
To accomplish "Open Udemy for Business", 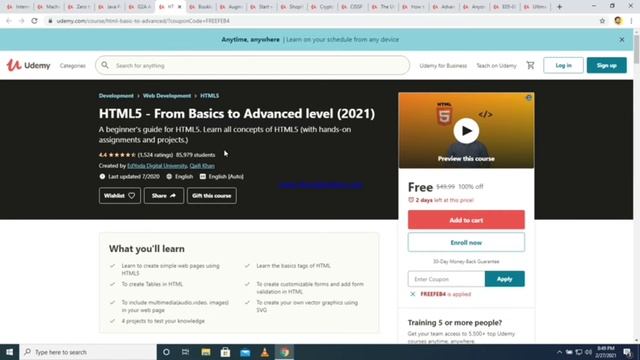I will [x=443, y=66].
